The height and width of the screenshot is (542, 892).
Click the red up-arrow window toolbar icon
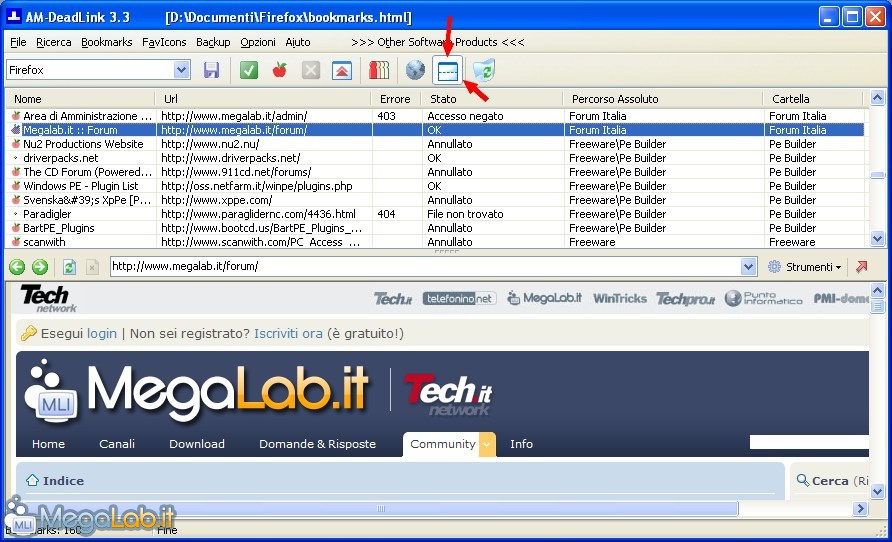(x=342, y=70)
